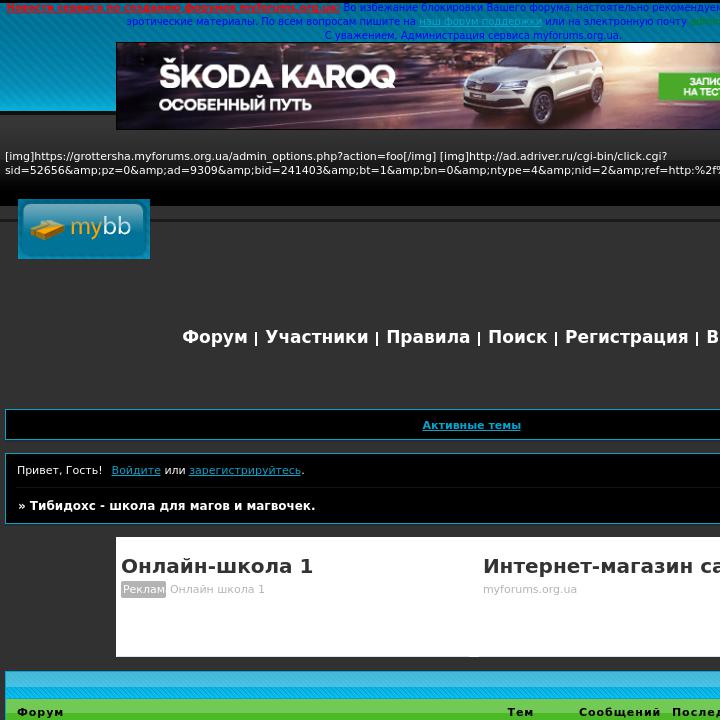The image size is (720, 720).
Task: Open the Тибидохс forum breadcrumb title
Action: (x=172, y=506)
